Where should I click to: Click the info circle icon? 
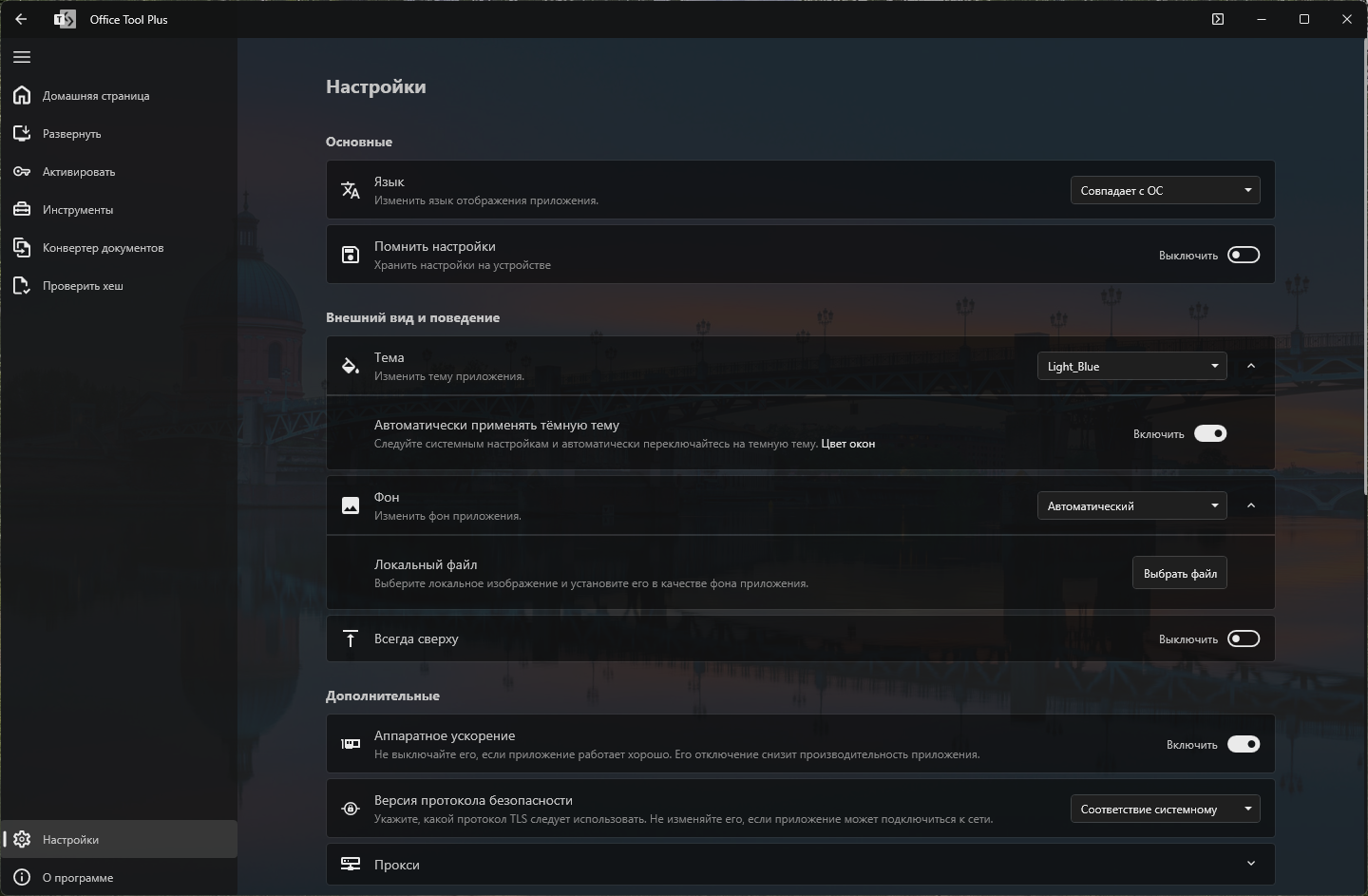[x=22, y=877]
